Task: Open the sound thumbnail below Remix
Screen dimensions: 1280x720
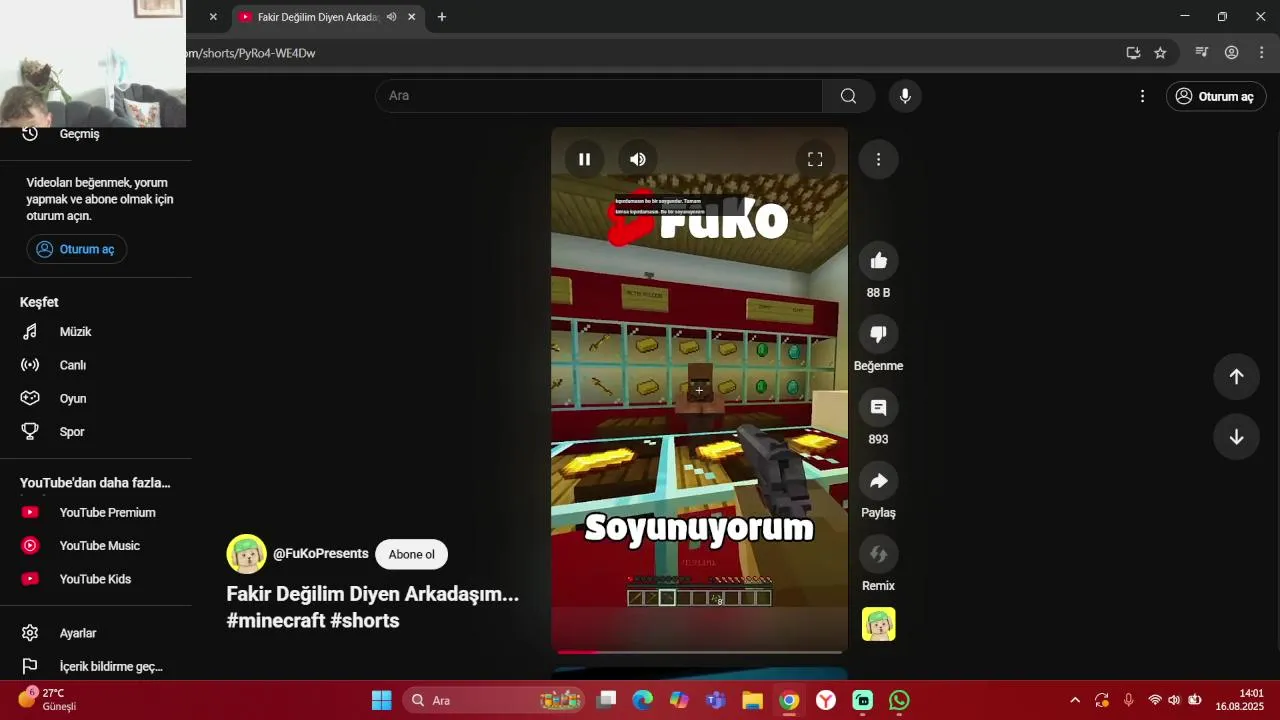Action: 878,624
